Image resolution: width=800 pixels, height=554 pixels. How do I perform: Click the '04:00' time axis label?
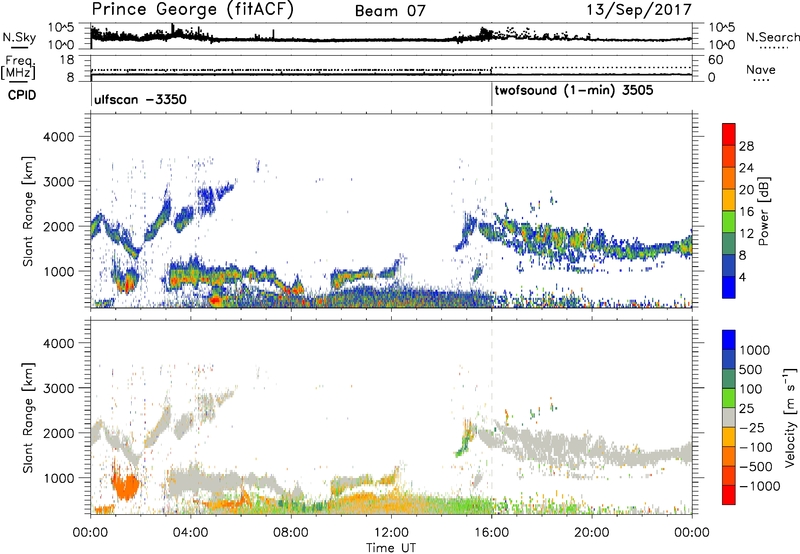click(x=190, y=533)
